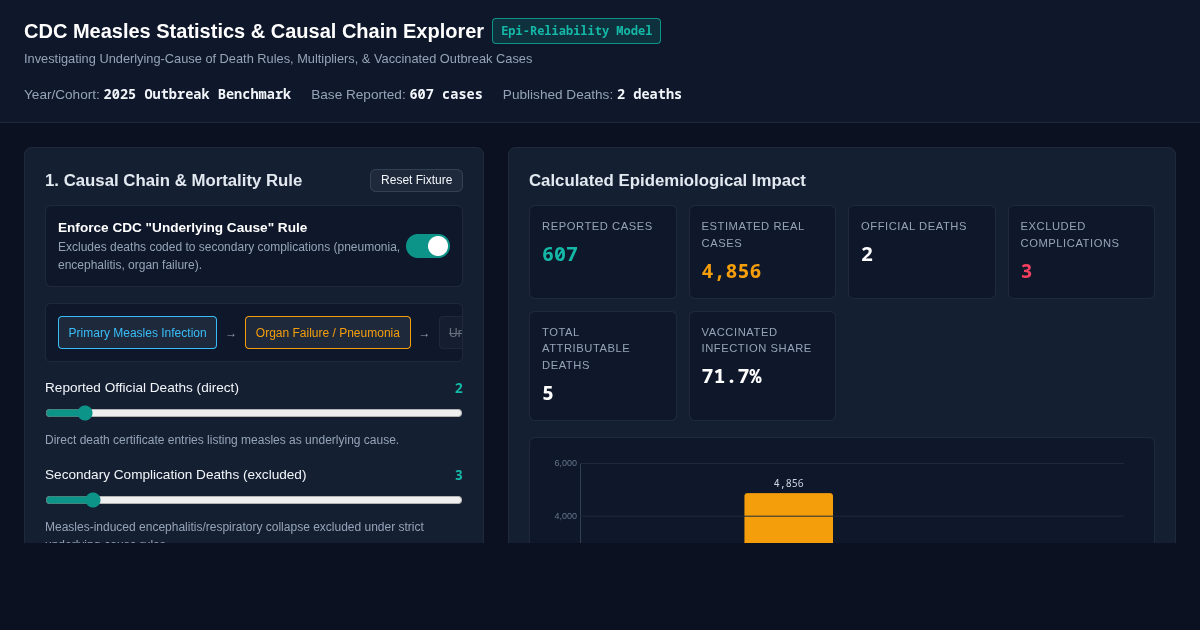Toggle the Enforce CDC Underlying Cause rule switch

(x=428, y=246)
